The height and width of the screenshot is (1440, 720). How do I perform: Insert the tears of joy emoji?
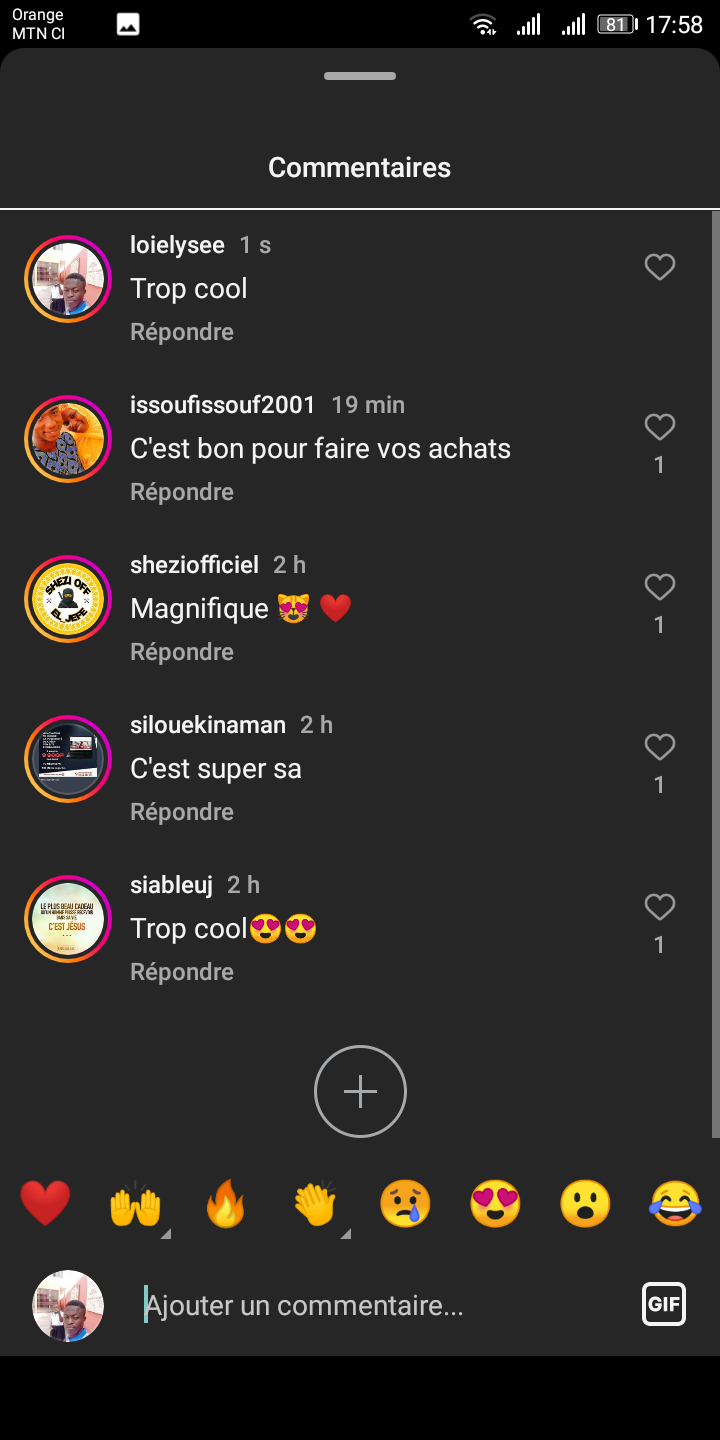(x=675, y=1203)
